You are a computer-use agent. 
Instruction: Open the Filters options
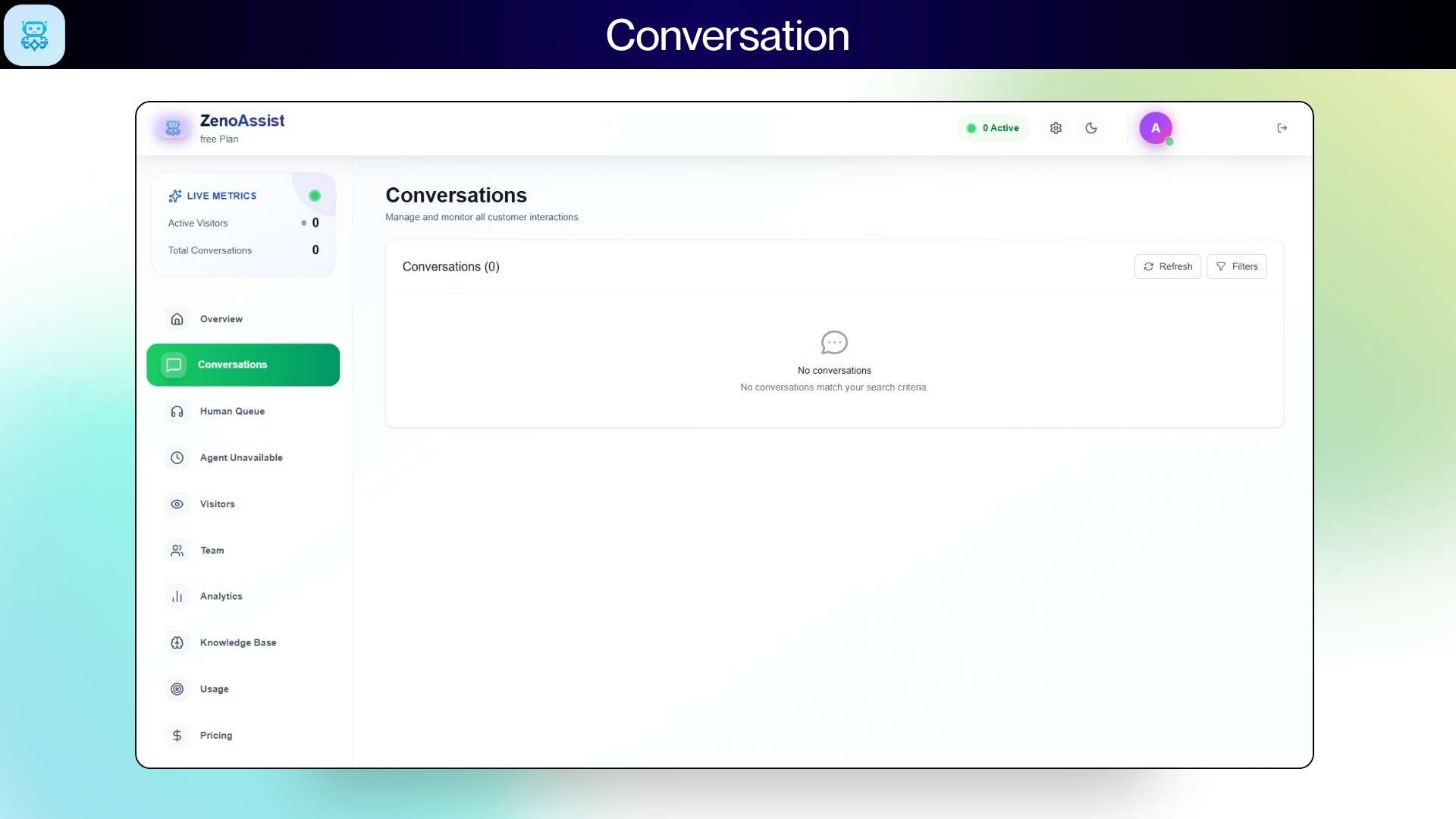(1237, 266)
